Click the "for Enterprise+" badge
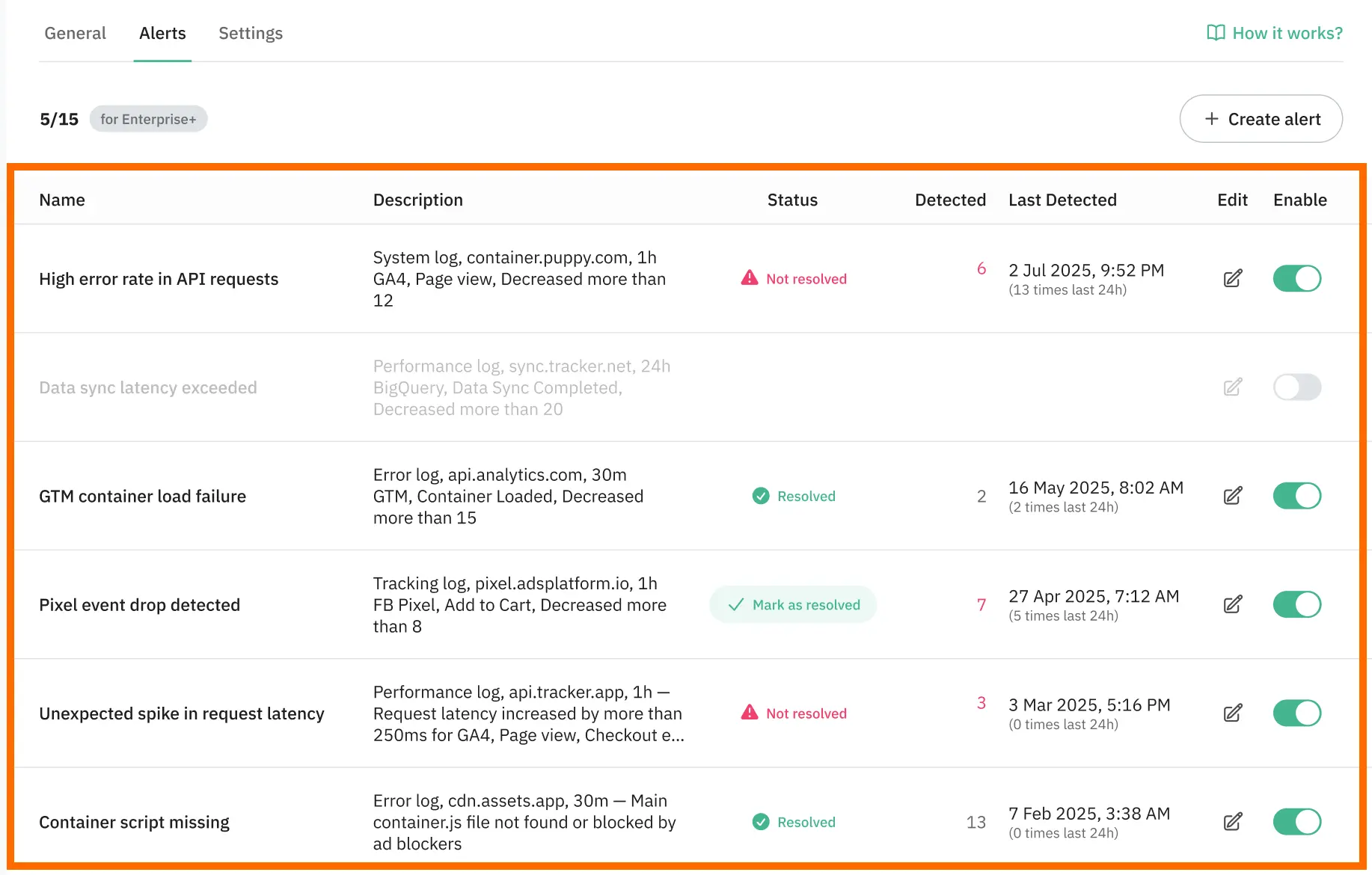This screenshot has width=1372, height=875. tap(148, 118)
